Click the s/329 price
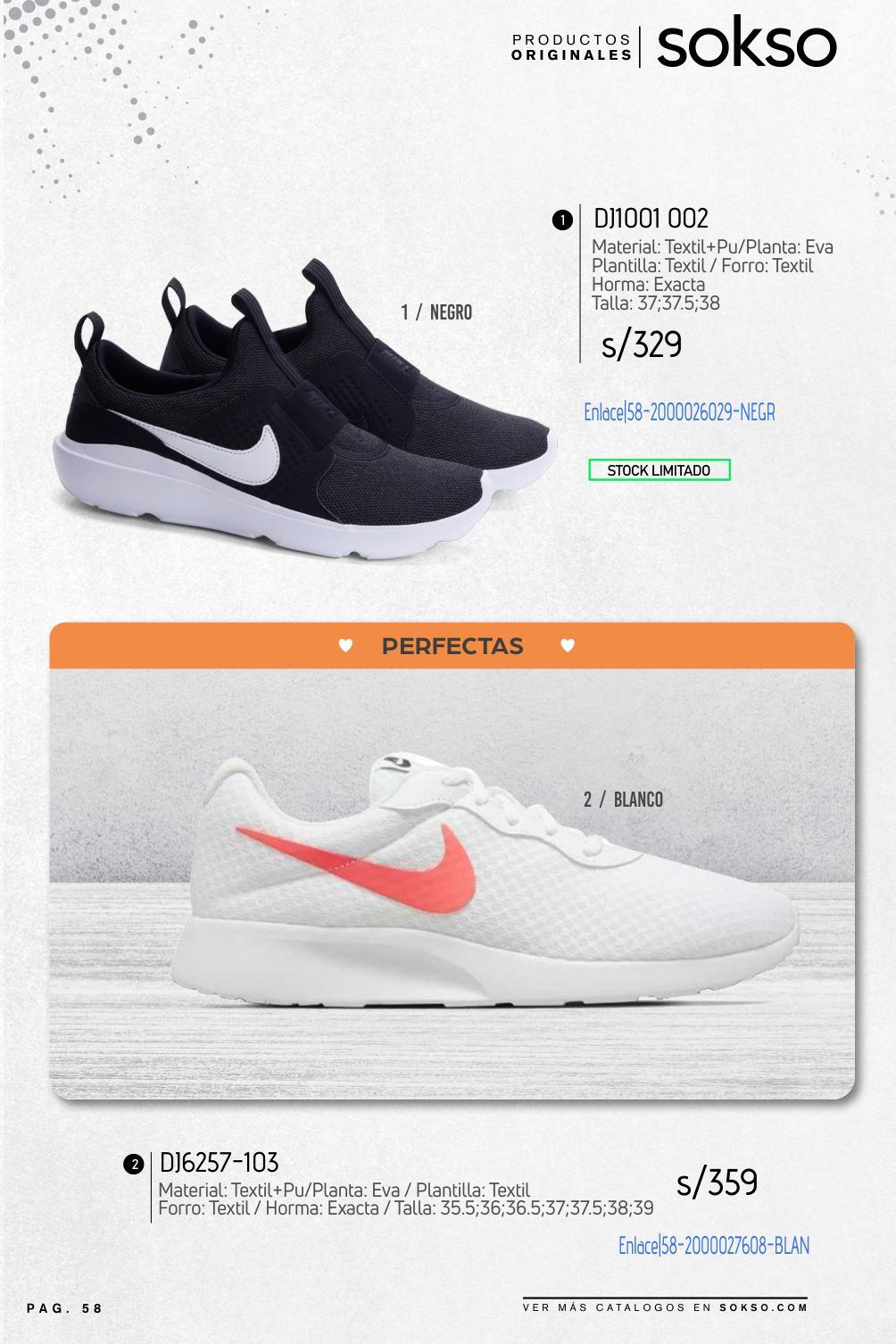Screen dimensions: 896x1344 pyautogui.click(x=642, y=344)
